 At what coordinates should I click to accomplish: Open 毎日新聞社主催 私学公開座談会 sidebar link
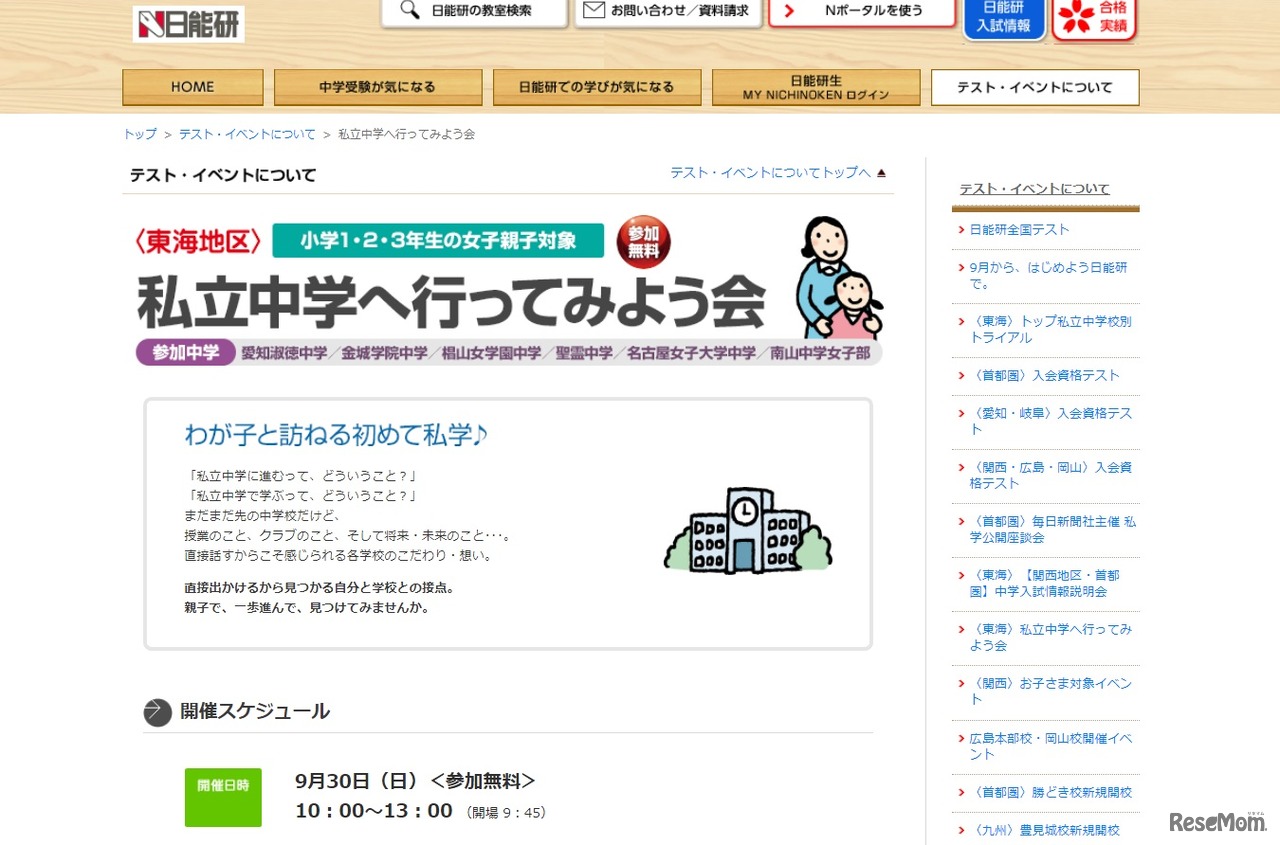pyautogui.click(x=1052, y=530)
